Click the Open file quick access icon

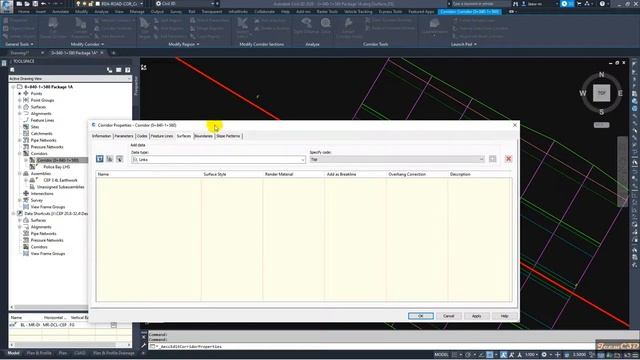[27, 4]
